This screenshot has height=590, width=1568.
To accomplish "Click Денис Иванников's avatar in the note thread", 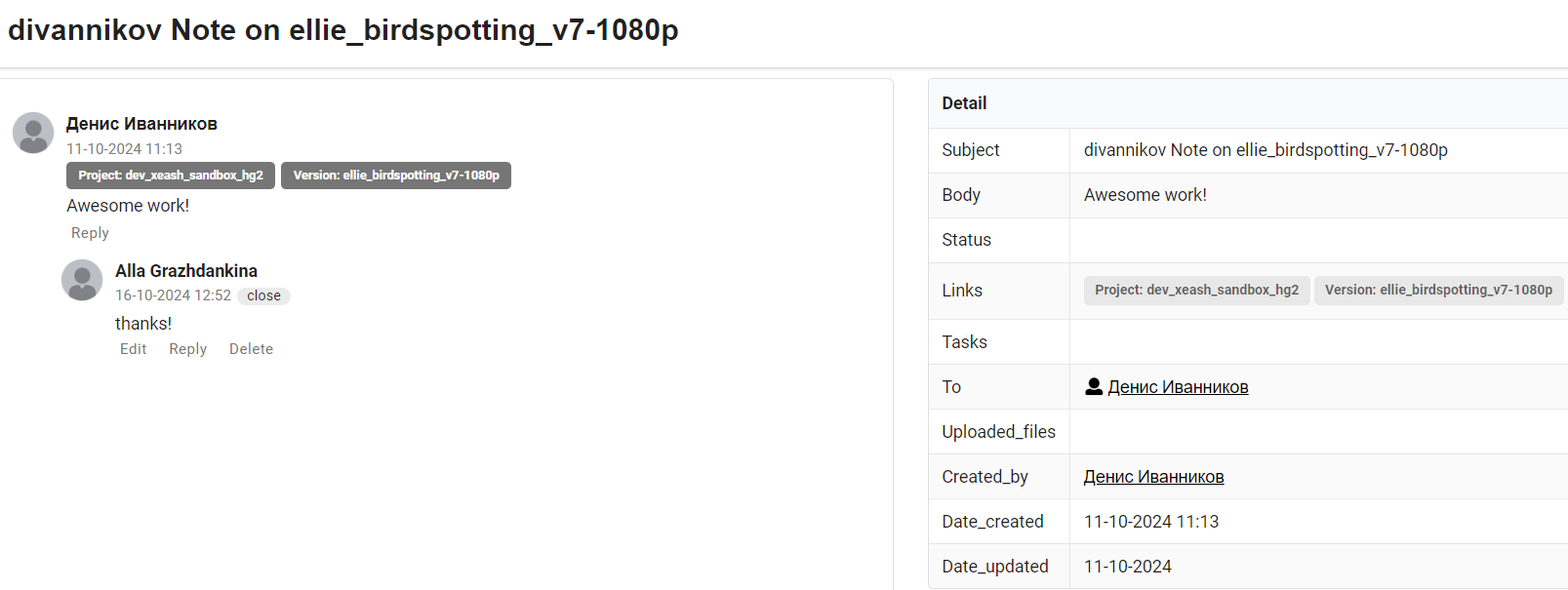I will (33, 133).
